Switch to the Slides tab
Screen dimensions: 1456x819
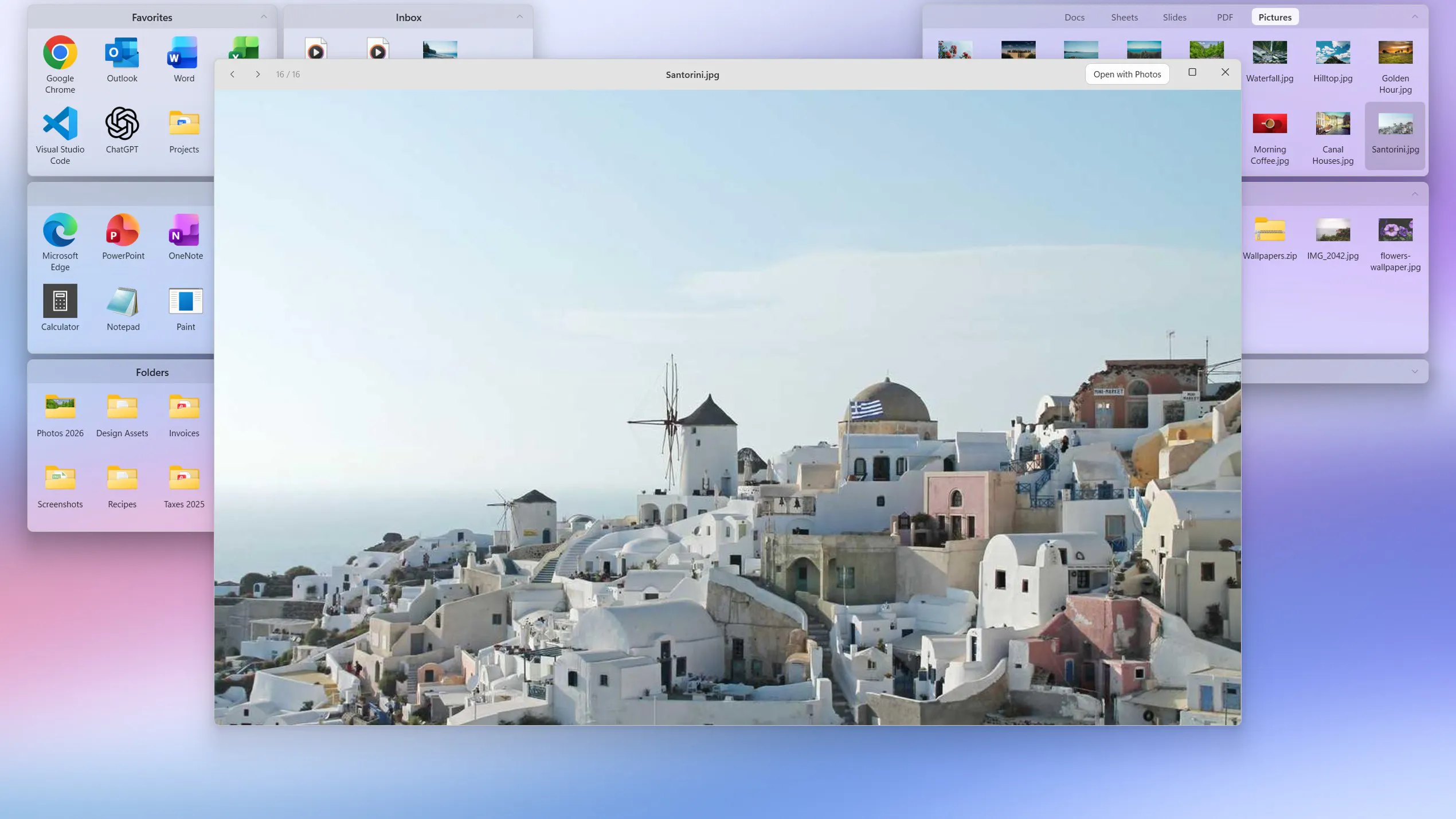[1174, 17]
